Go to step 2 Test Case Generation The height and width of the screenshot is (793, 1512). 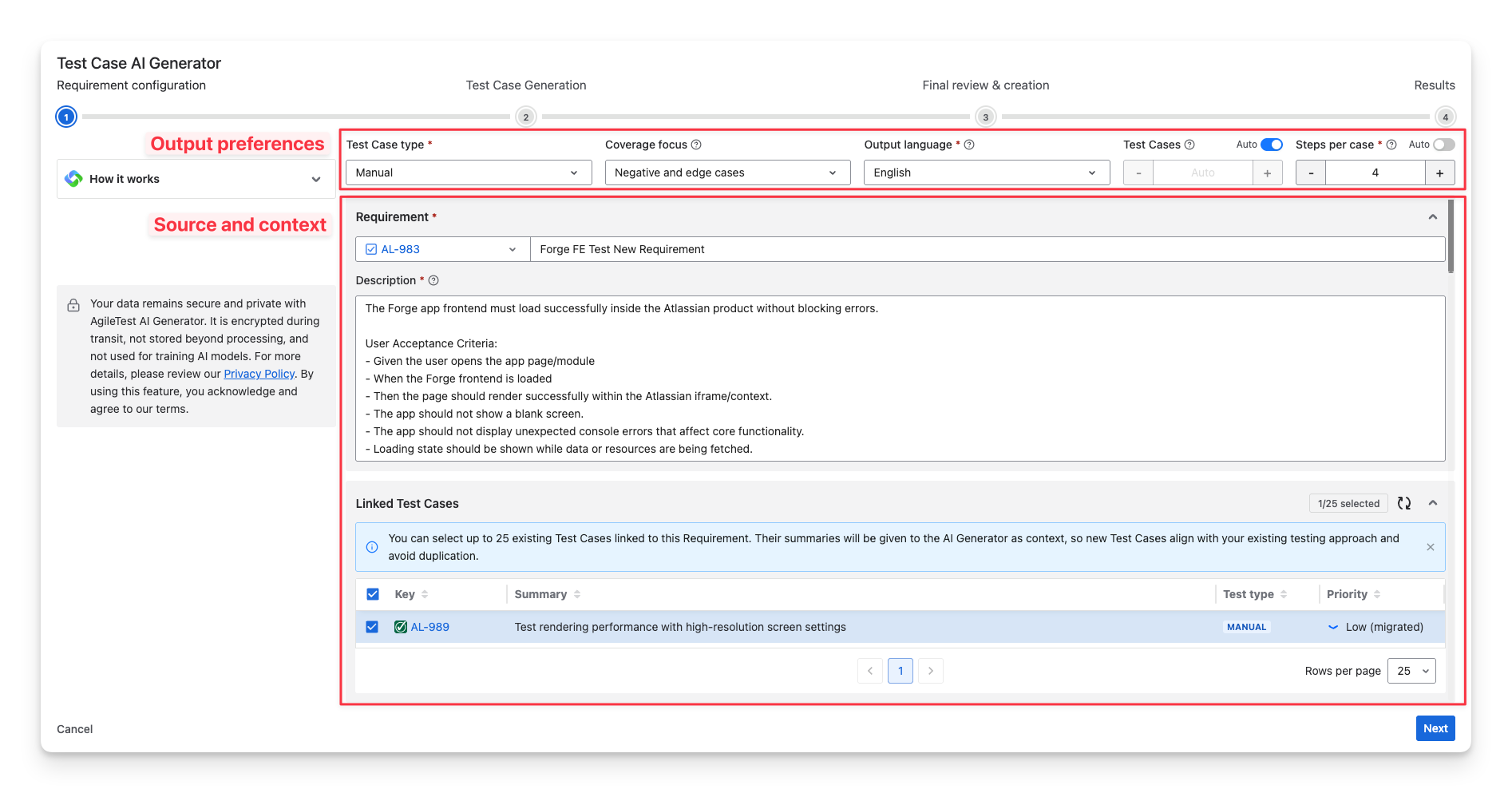(x=525, y=117)
